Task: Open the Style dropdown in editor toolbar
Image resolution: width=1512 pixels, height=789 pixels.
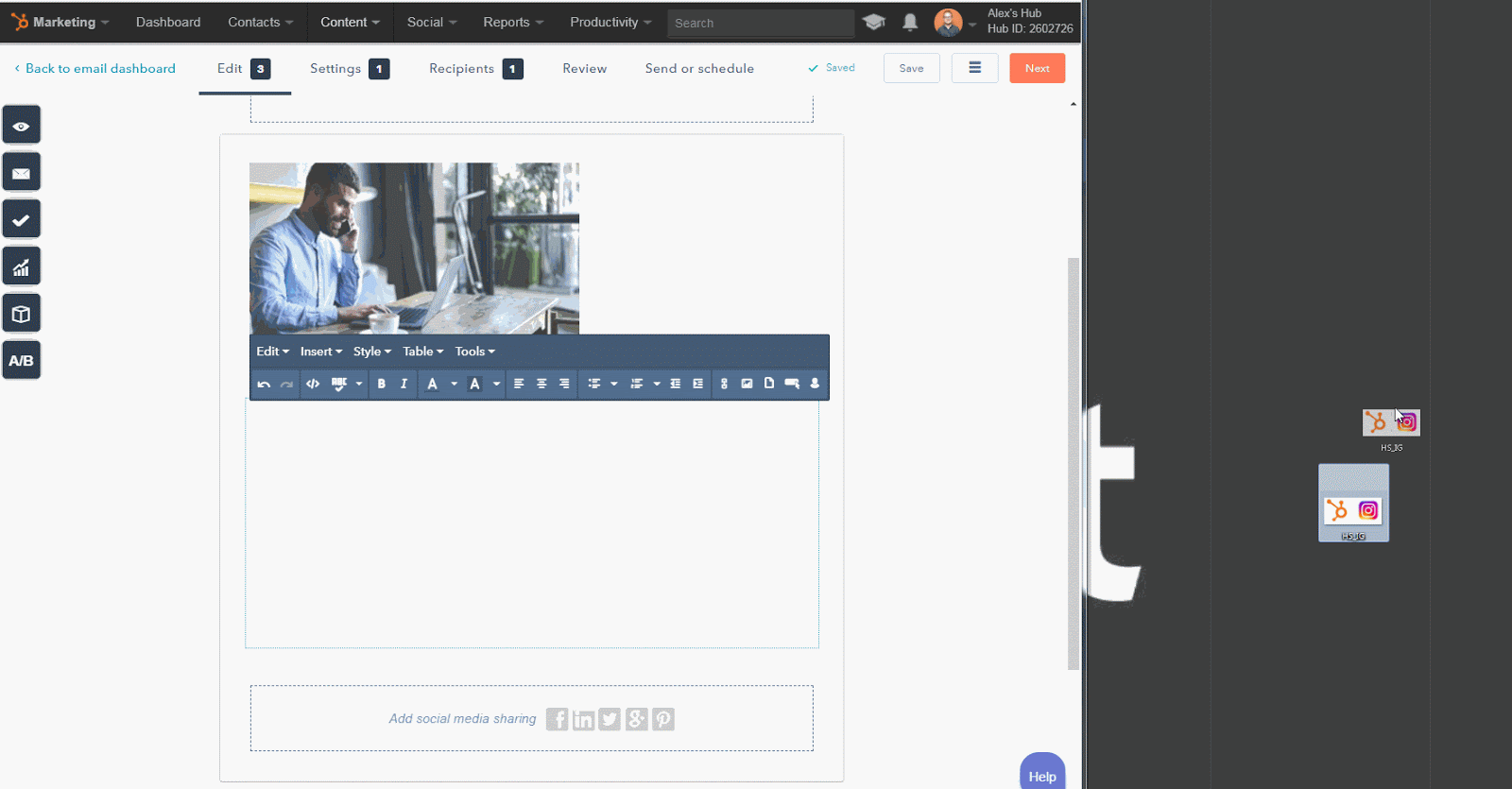Action: pyautogui.click(x=371, y=352)
